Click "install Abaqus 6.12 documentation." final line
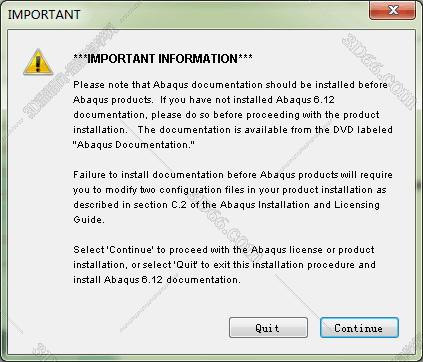This screenshot has height=362, width=423. coord(157,280)
